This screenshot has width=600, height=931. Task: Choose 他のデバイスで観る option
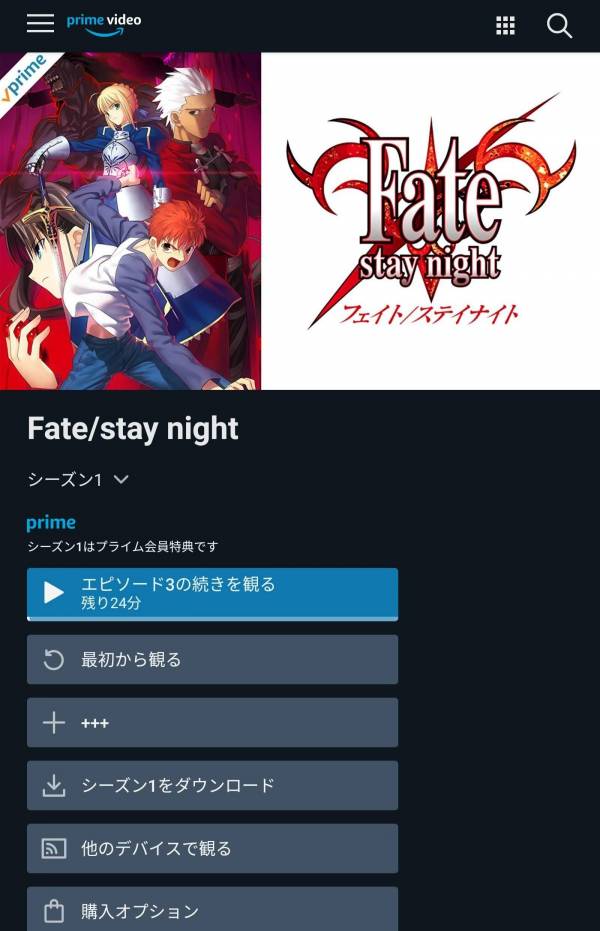(x=212, y=848)
